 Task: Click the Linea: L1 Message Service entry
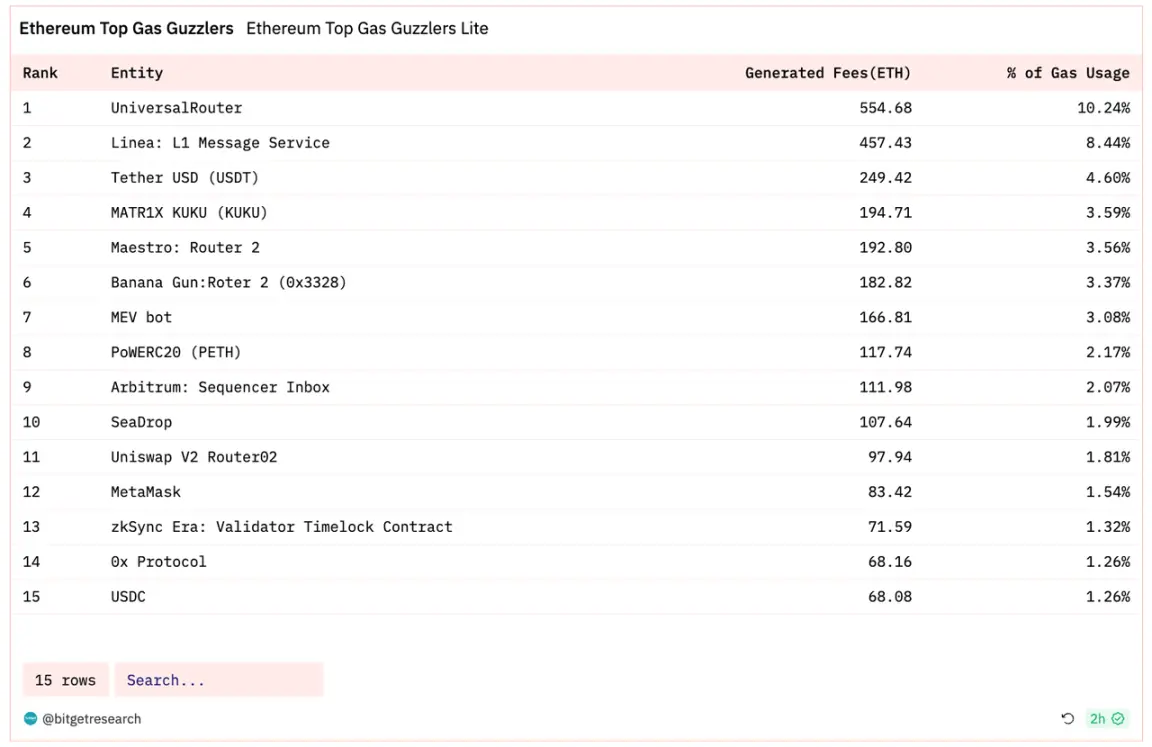(220, 143)
